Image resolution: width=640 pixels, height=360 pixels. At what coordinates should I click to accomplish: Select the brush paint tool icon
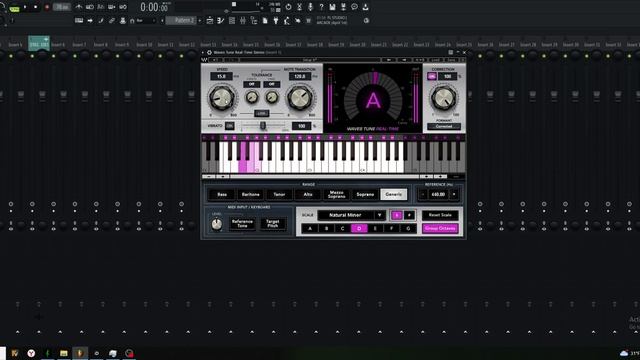pos(101,20)
